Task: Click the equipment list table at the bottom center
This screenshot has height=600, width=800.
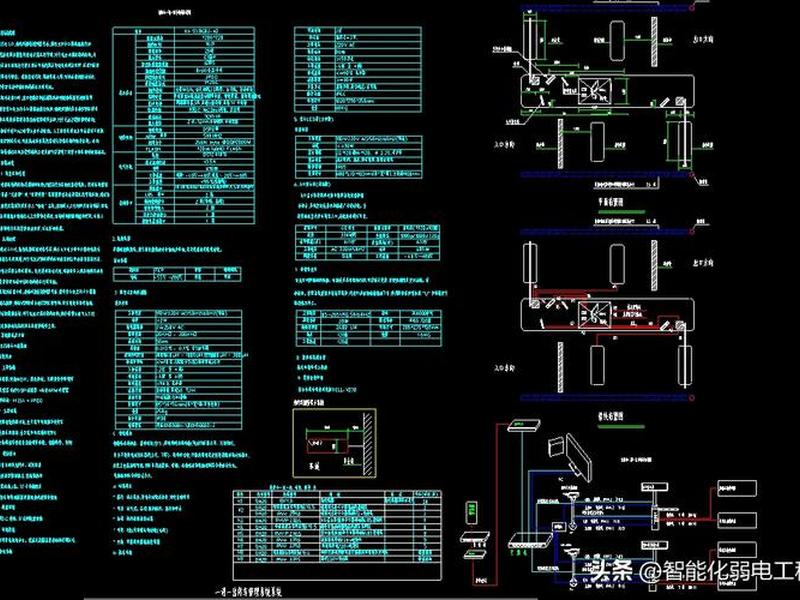Action: pos(337,535)
